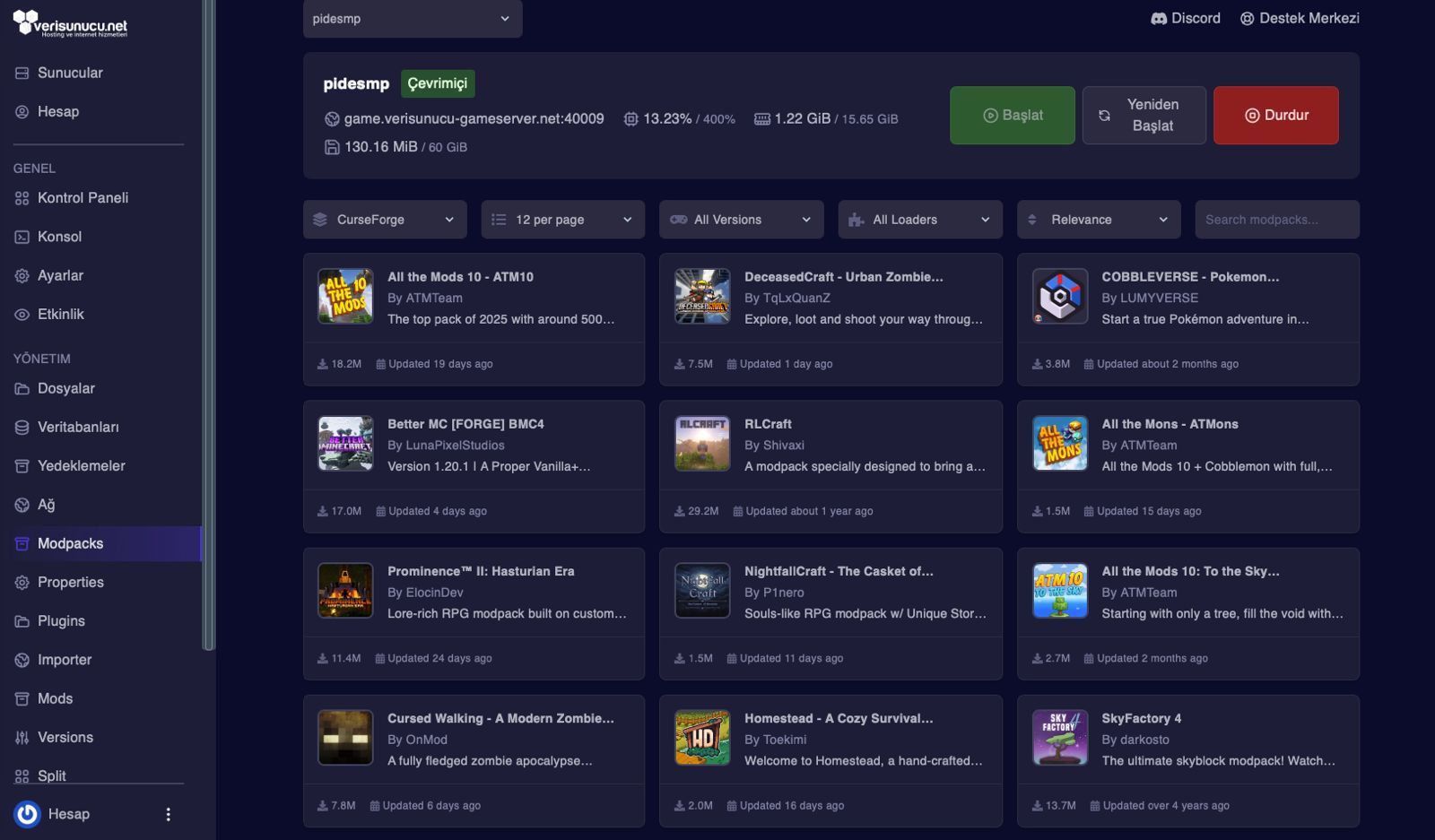
Task: Open Etkinlik activity page
Action: pyautogui.click(x=61, y=314)
